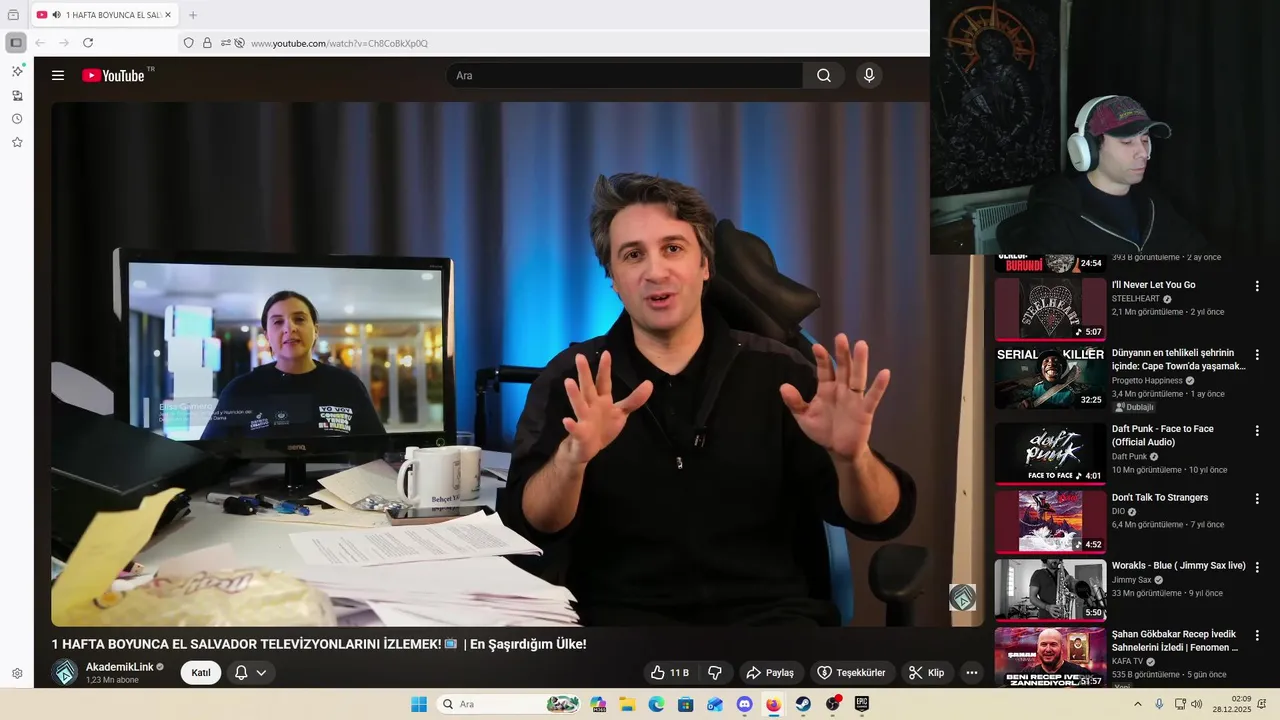
Task: Open Steam from the taskbar
Action: [803, 704]
